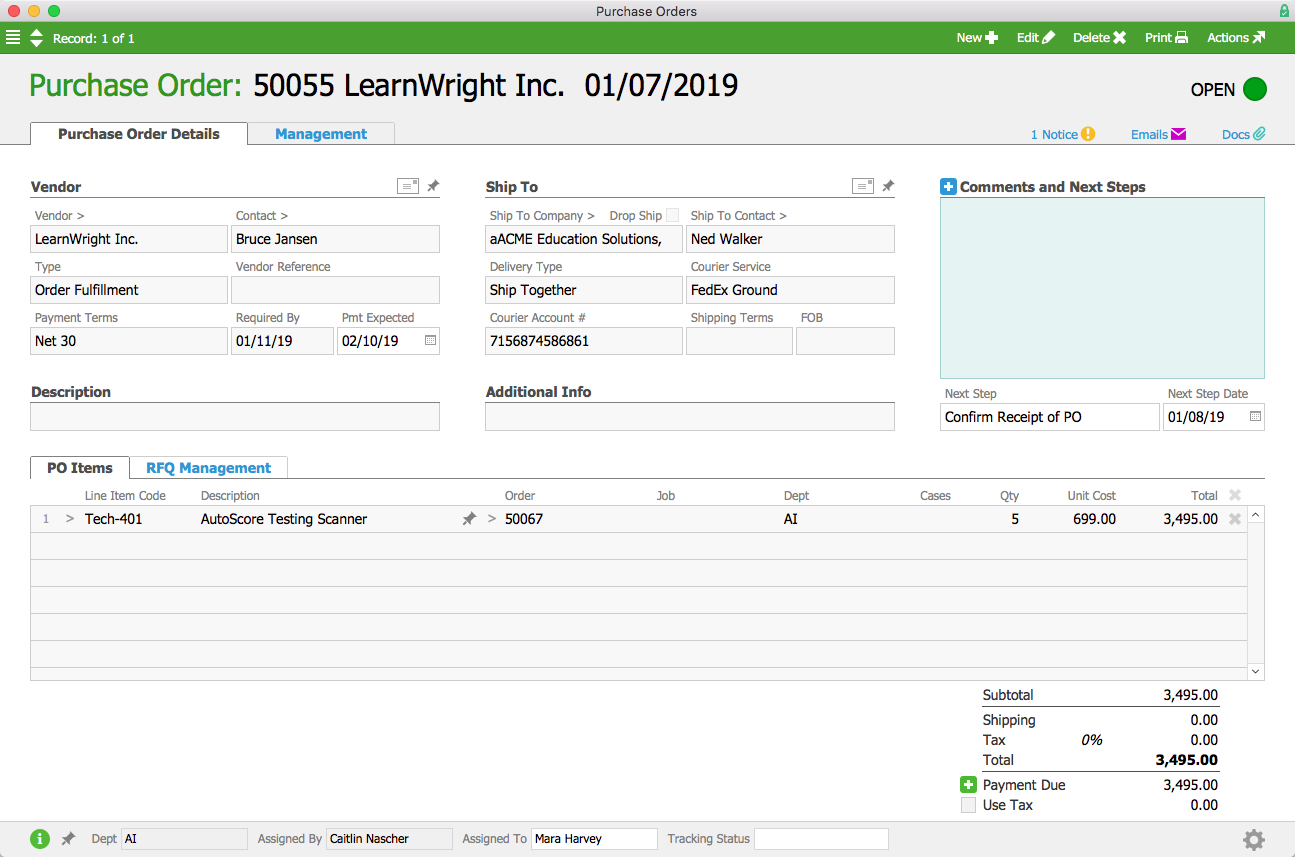Click the Required By date field
The image size is (1295, 857).
[x=282, y=341]
